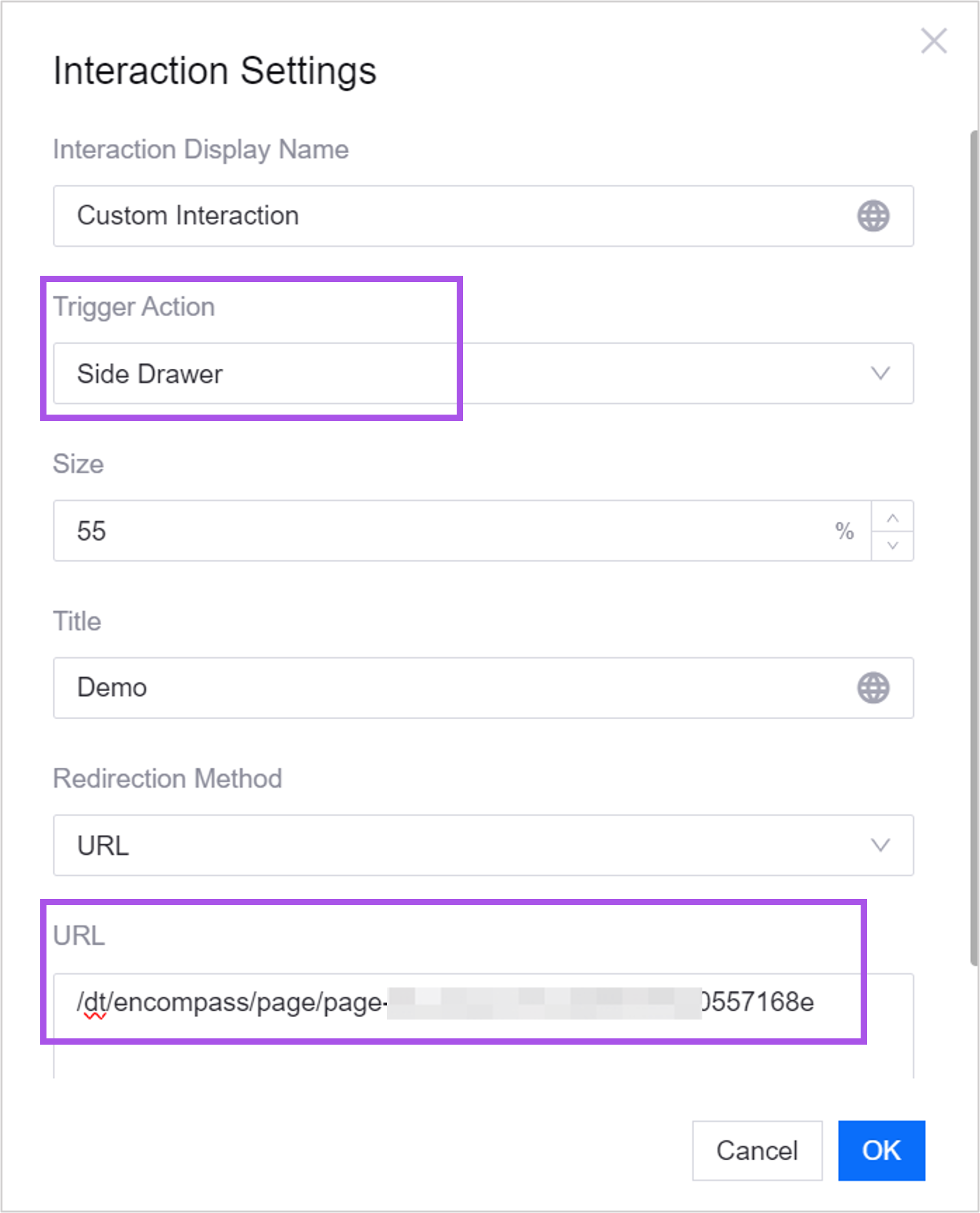
Task: Click globe icon in Interaction Display Name field
Action: [x=873, y=216]
